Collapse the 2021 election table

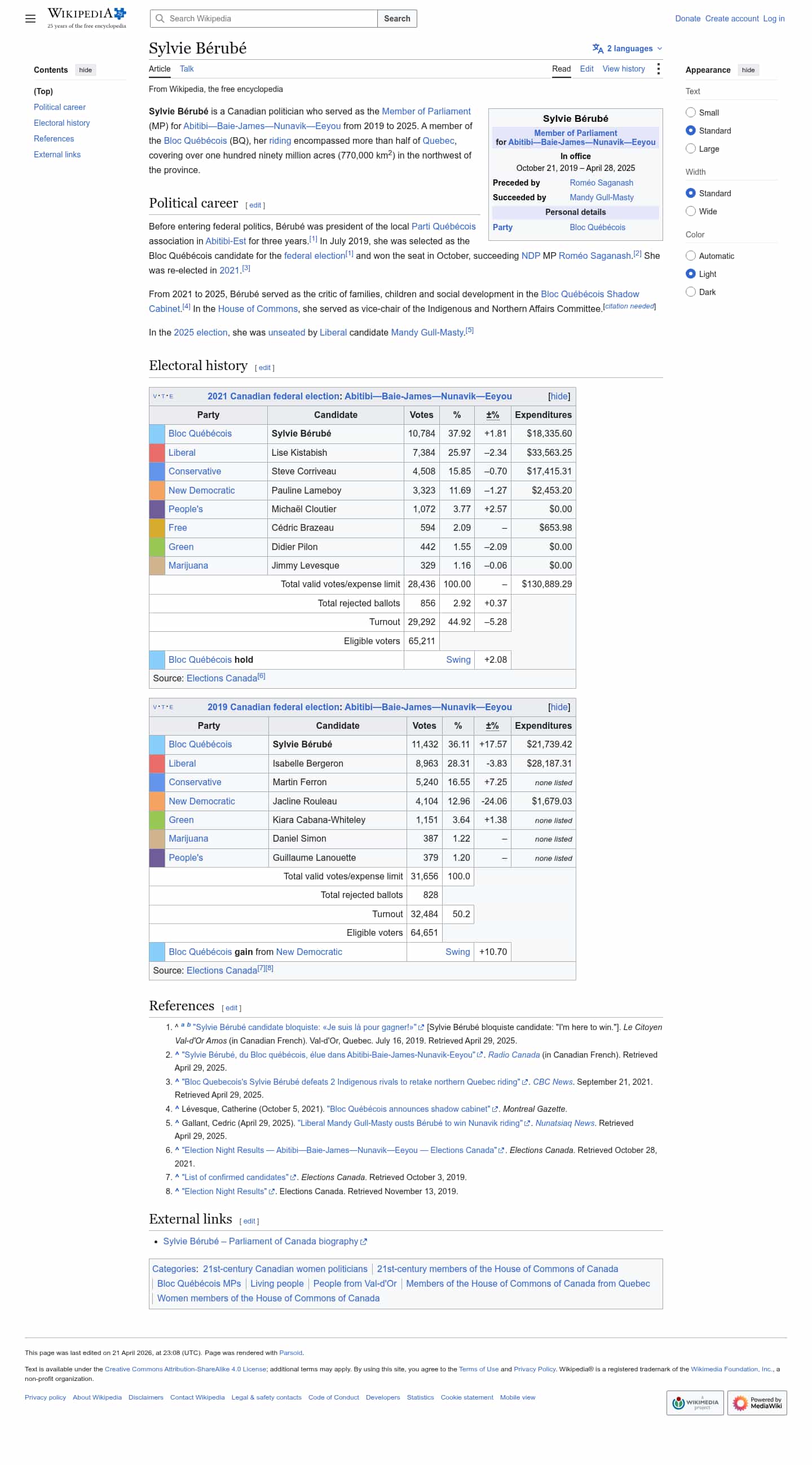pos(558,397)
